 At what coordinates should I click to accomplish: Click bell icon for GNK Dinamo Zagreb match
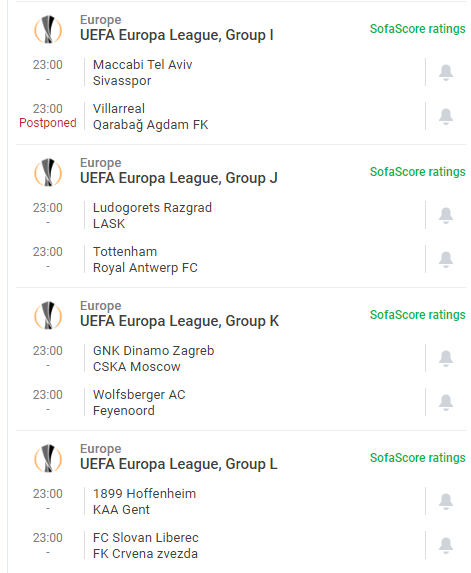tap(446, 358)
